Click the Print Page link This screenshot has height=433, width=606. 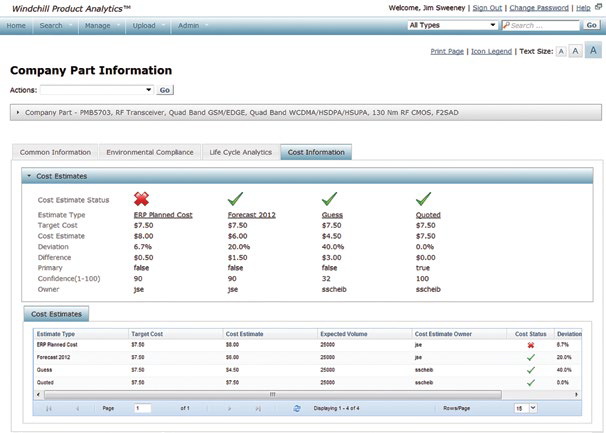447,51
